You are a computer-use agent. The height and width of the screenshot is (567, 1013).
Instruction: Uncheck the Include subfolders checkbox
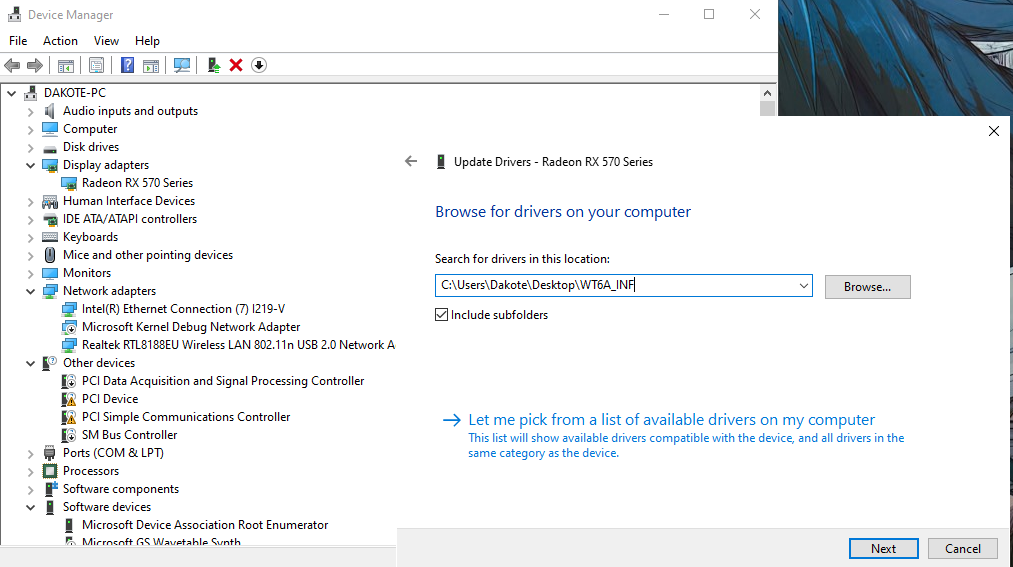tap(442, 315)
